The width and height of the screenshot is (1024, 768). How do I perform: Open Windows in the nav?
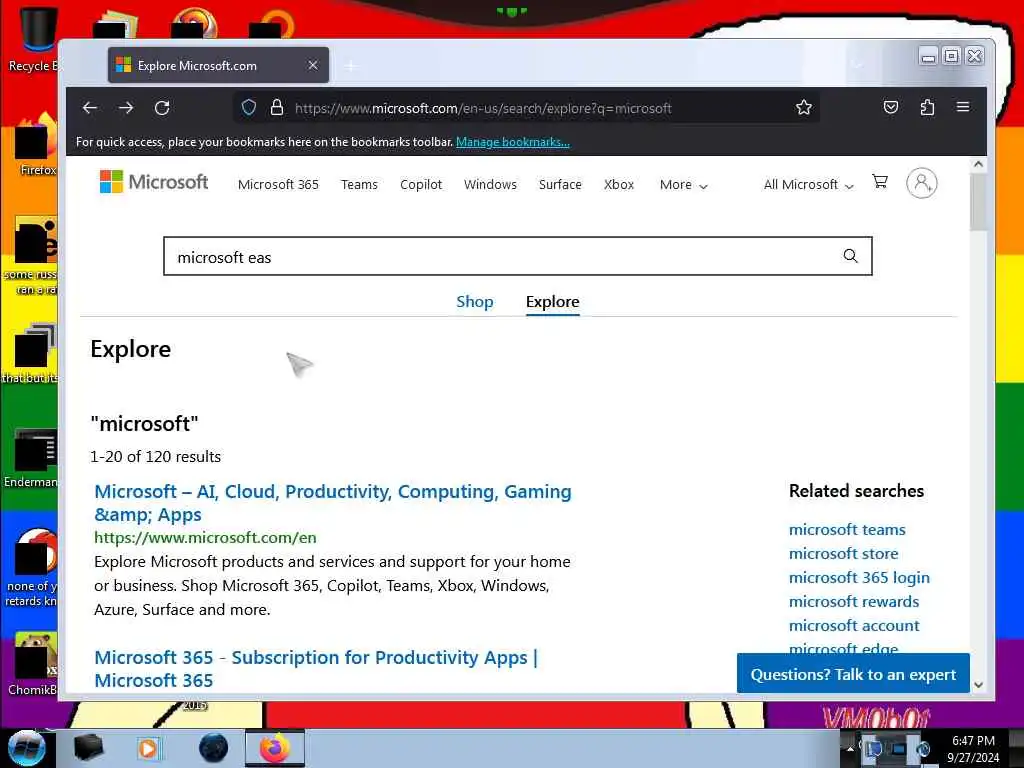click(x=490, y=185)
